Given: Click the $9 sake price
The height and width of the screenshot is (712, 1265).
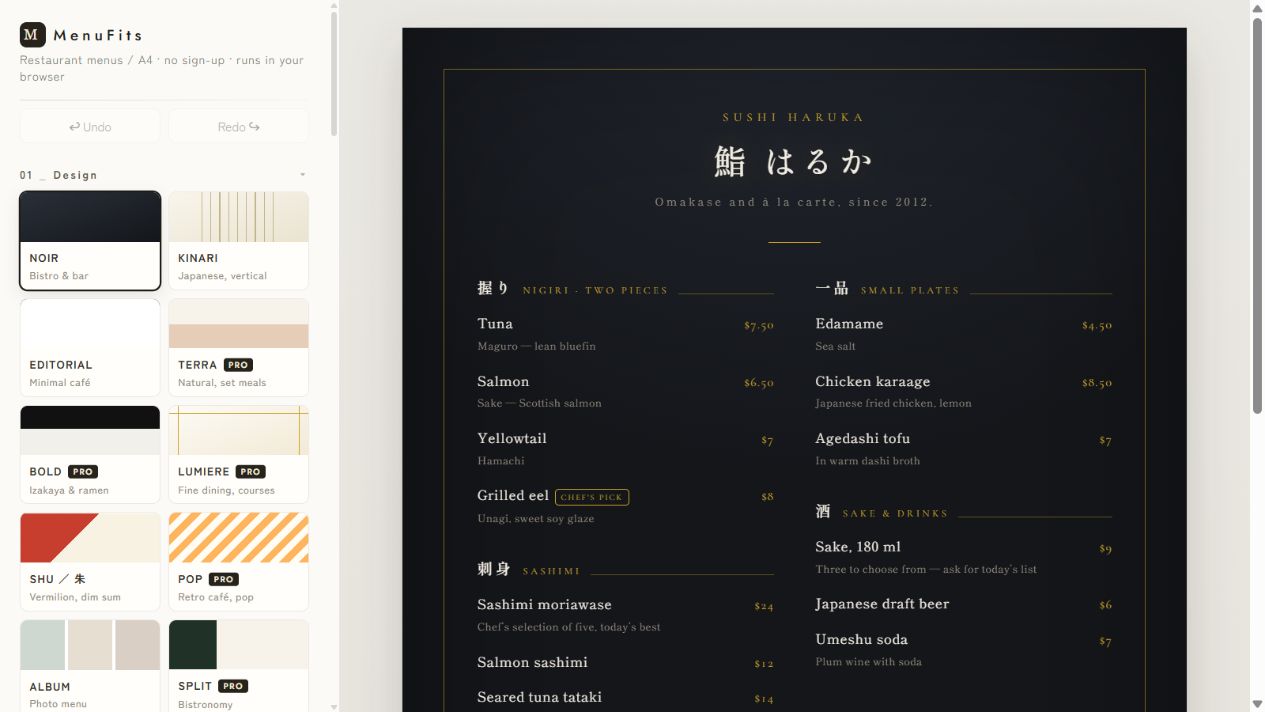Looking at the screenshot, I should (1105, 549).
